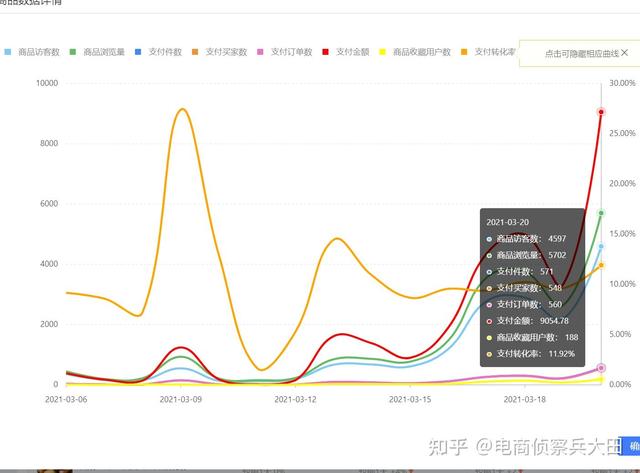Hide the 支付订单数 curve via legend label
The image size is (640, 473).
pyautogui.click(x=291, y=52)
